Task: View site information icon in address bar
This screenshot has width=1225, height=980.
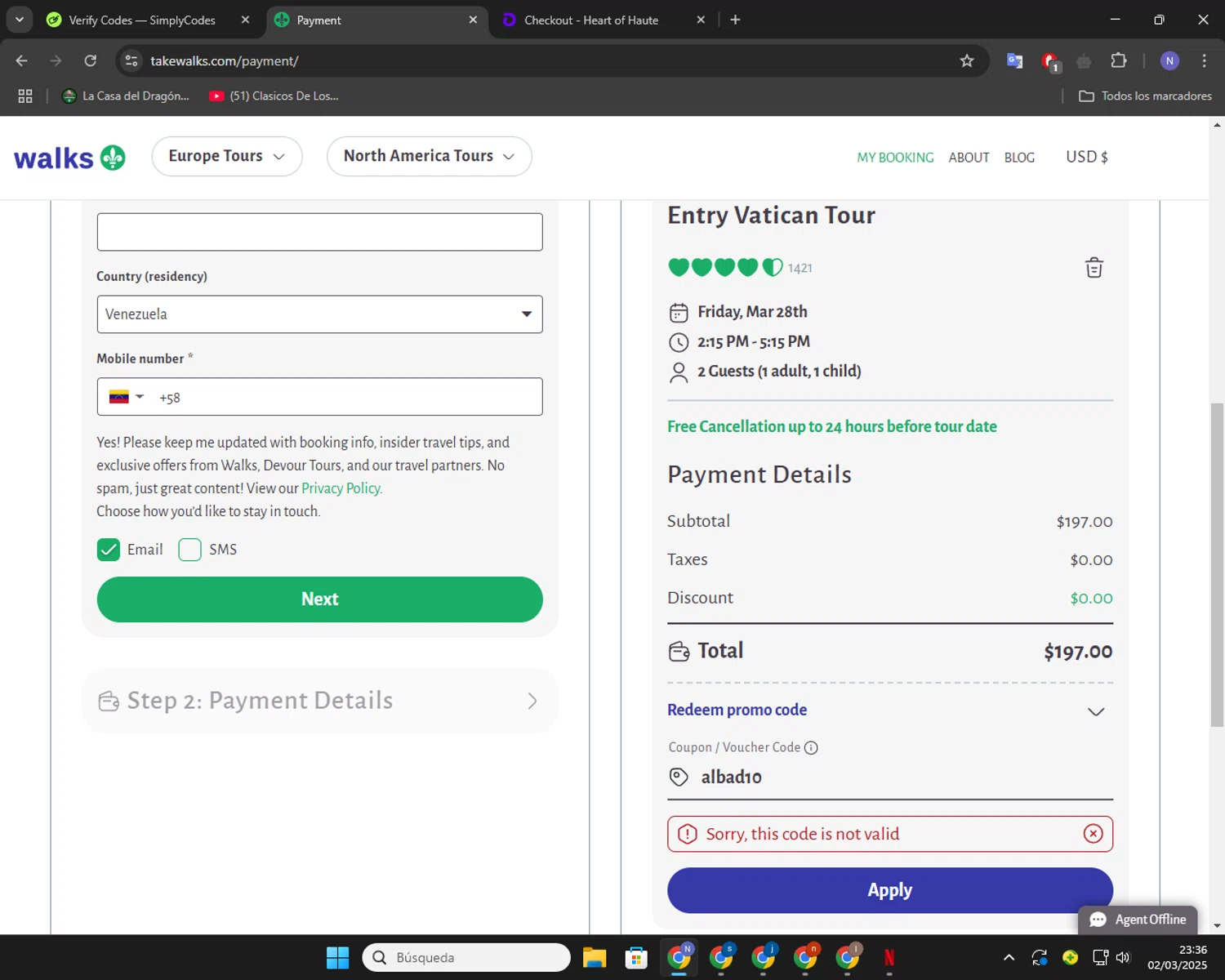Action: point(131,60)
